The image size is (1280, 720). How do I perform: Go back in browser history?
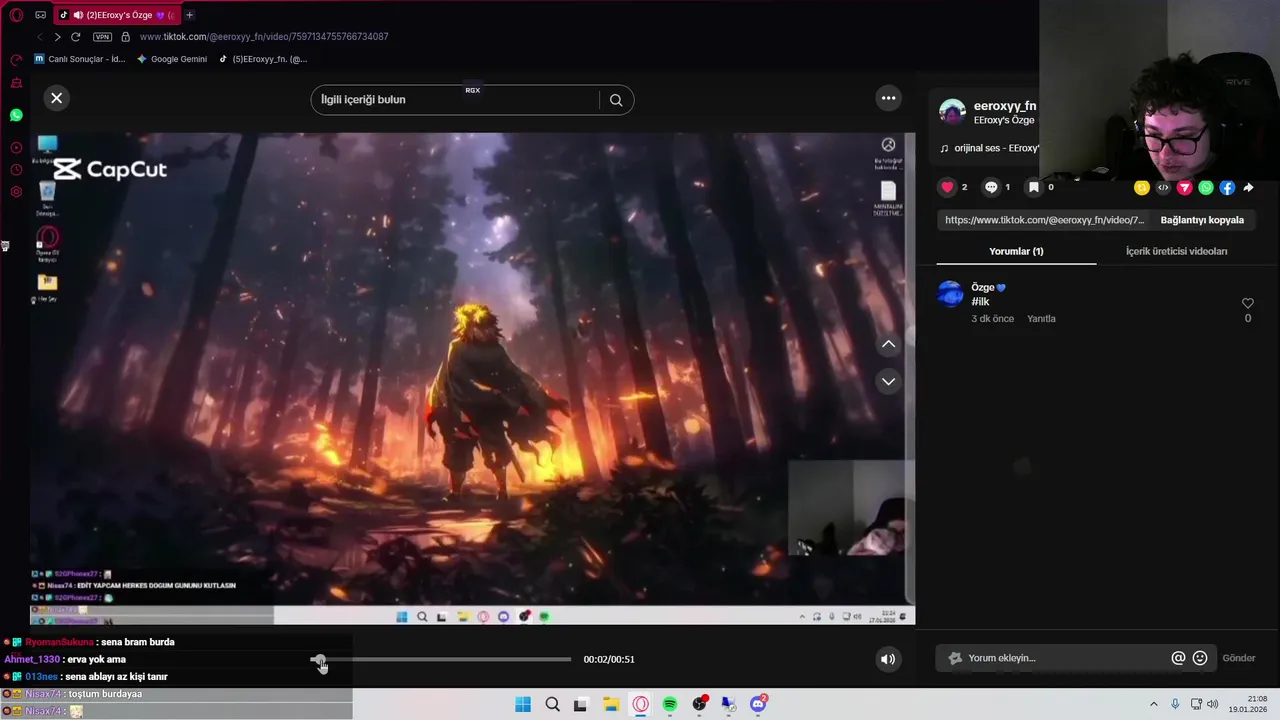40,37
